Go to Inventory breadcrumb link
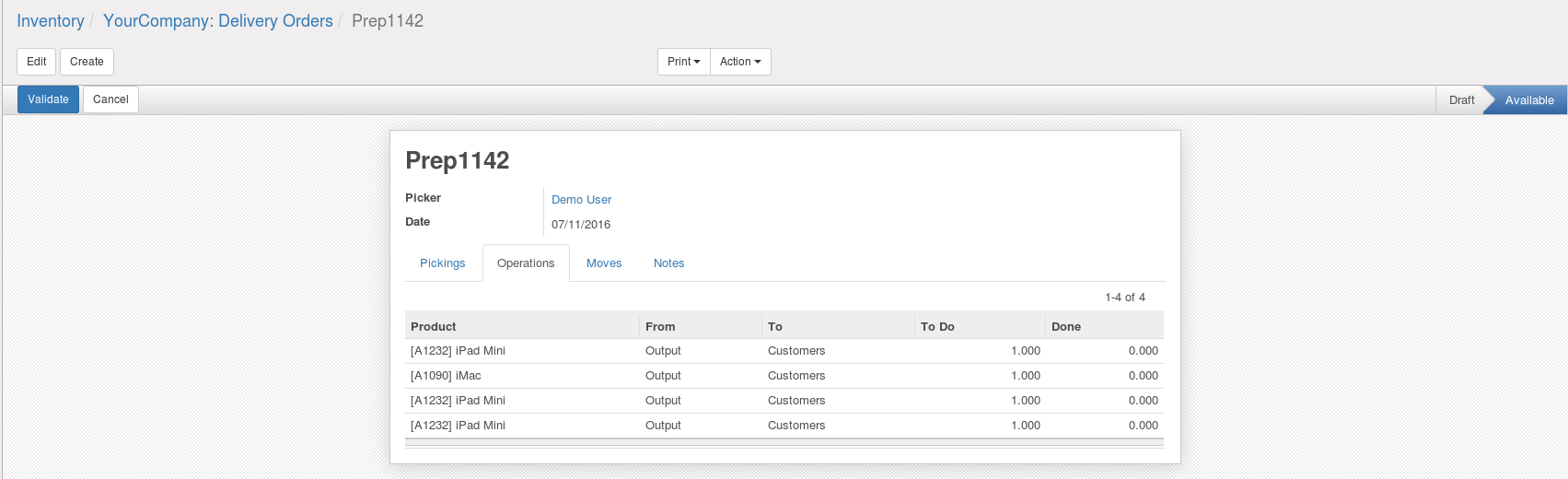The width and height of the screenshot is (1568, 479). pyautogui.click(x=51, y=21)
